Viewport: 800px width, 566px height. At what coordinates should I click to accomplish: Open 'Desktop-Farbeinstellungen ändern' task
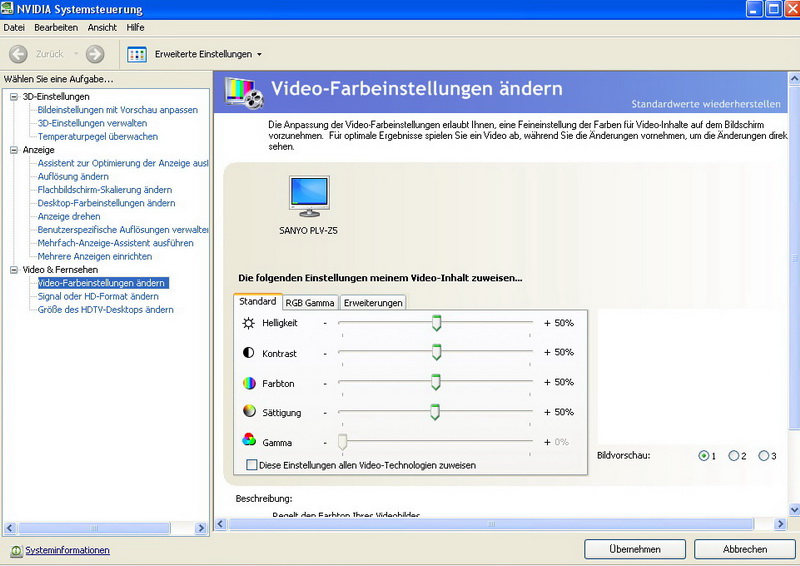coord(106,203)
